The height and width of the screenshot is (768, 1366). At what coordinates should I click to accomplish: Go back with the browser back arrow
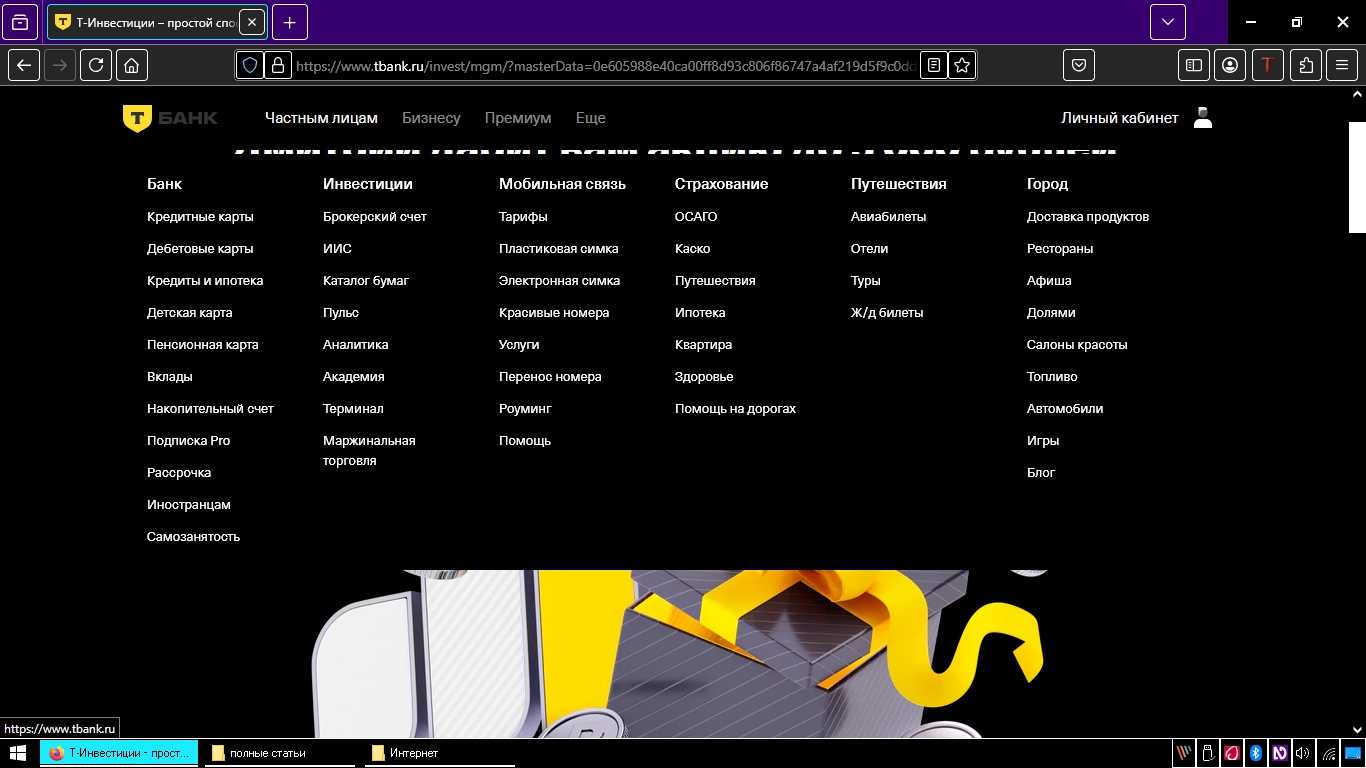click(24, 65)
